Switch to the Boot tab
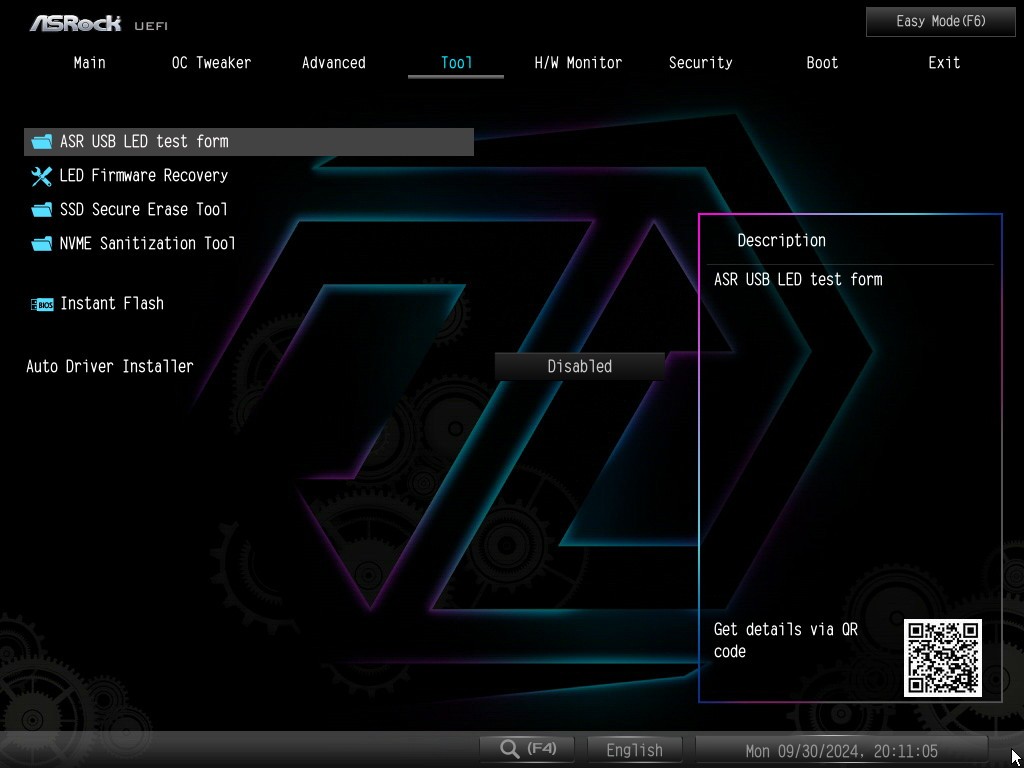 822,63
